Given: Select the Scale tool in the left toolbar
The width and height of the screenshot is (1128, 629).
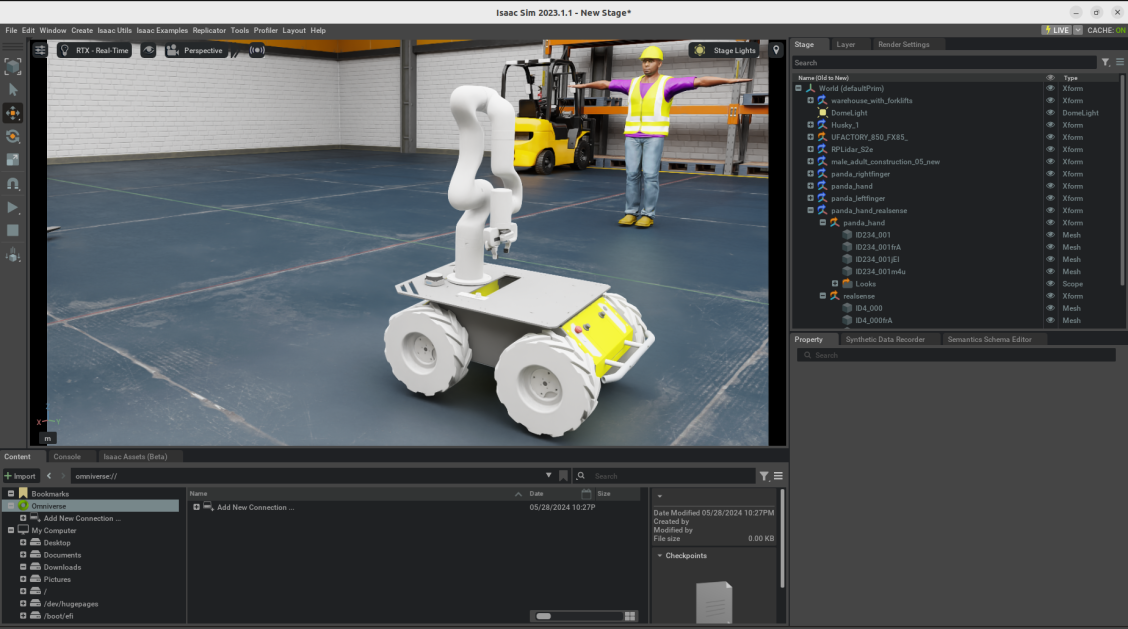Looking at the screenshot, I should [13, 160].
